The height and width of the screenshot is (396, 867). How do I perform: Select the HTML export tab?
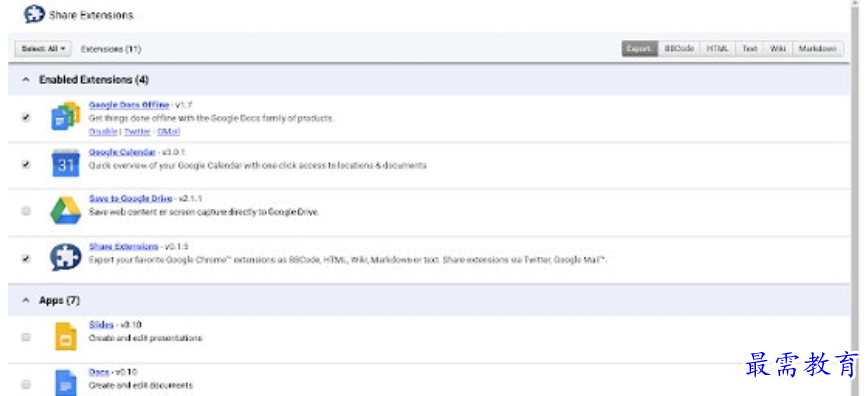coord(717,49)
